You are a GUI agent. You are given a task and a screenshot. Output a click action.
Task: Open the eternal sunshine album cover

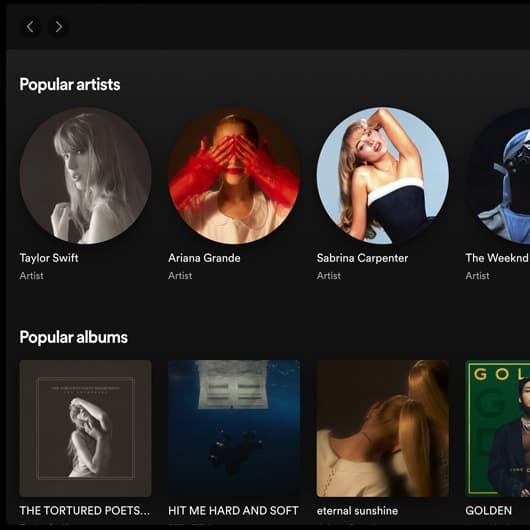[383, 428]
